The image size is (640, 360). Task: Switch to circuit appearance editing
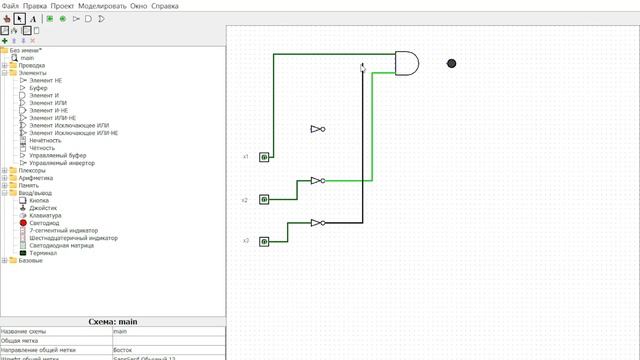click(x=37, y=31)
